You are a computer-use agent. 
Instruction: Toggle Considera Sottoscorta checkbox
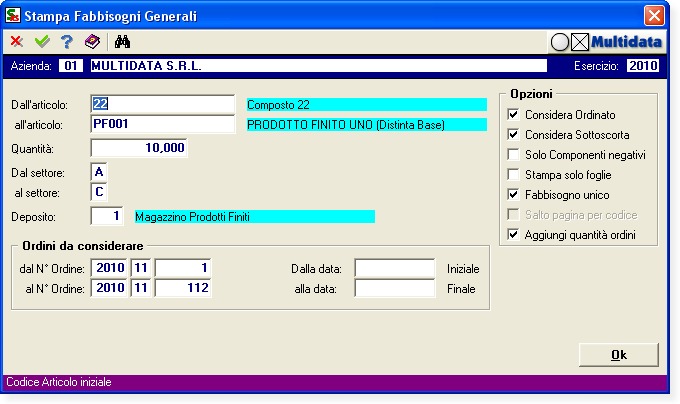pos(513,135)
